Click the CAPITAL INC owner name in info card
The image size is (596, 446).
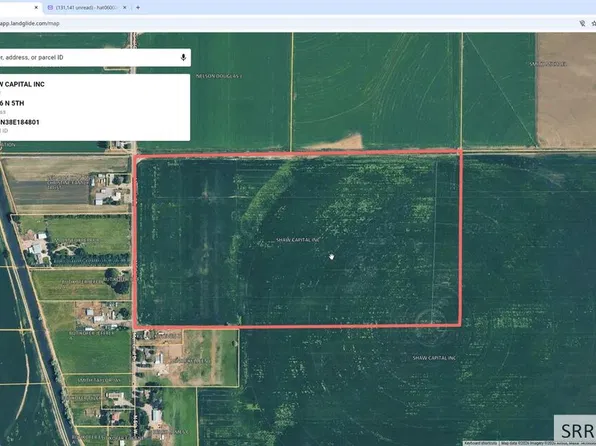coord(22,84)
